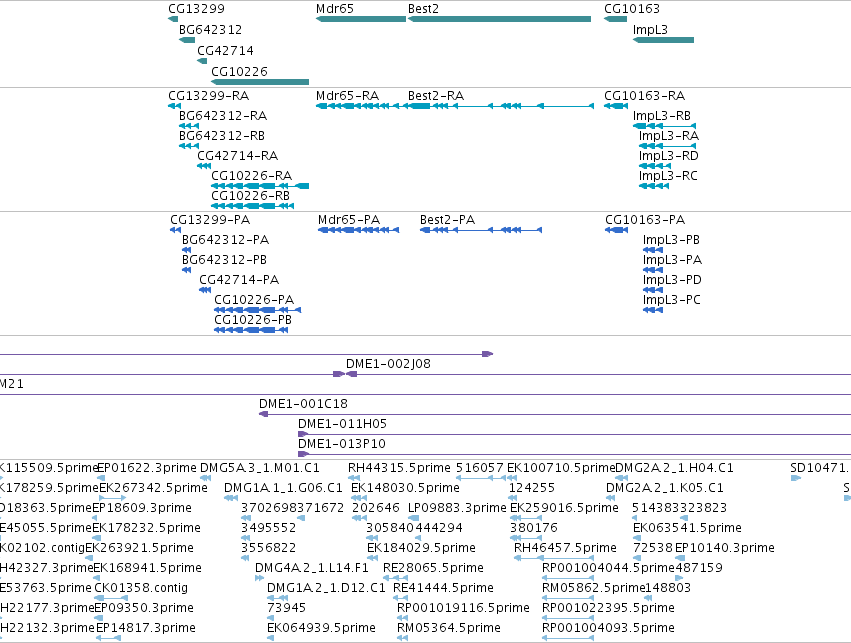Viewport: 851px width, 643px height.
Task: Select the ImpL3-RA transcript label
Action: 669,136
